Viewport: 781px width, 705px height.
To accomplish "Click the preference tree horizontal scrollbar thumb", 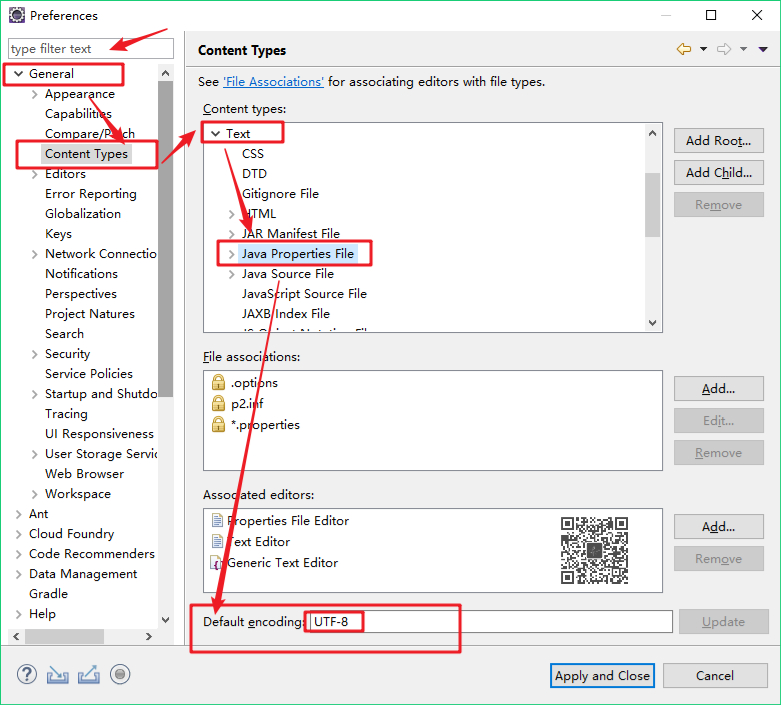I will point(64,636).
